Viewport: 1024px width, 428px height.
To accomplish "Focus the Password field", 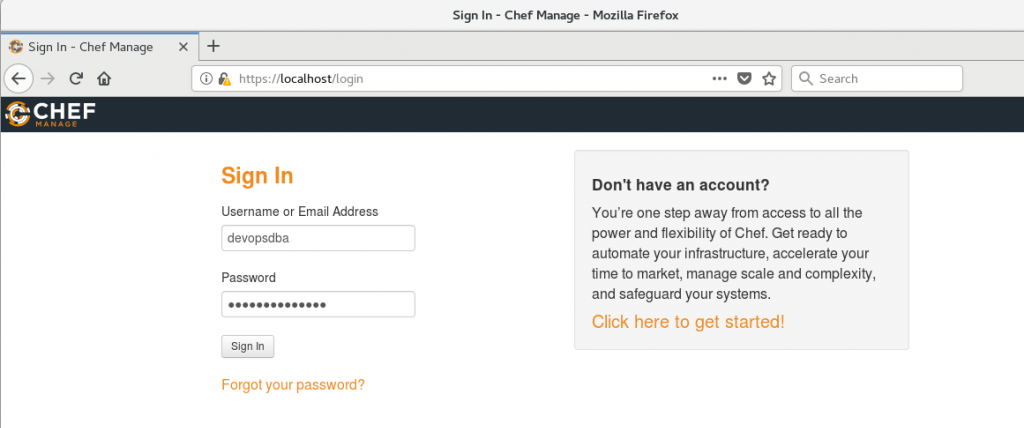I will (x=318, y=305).
